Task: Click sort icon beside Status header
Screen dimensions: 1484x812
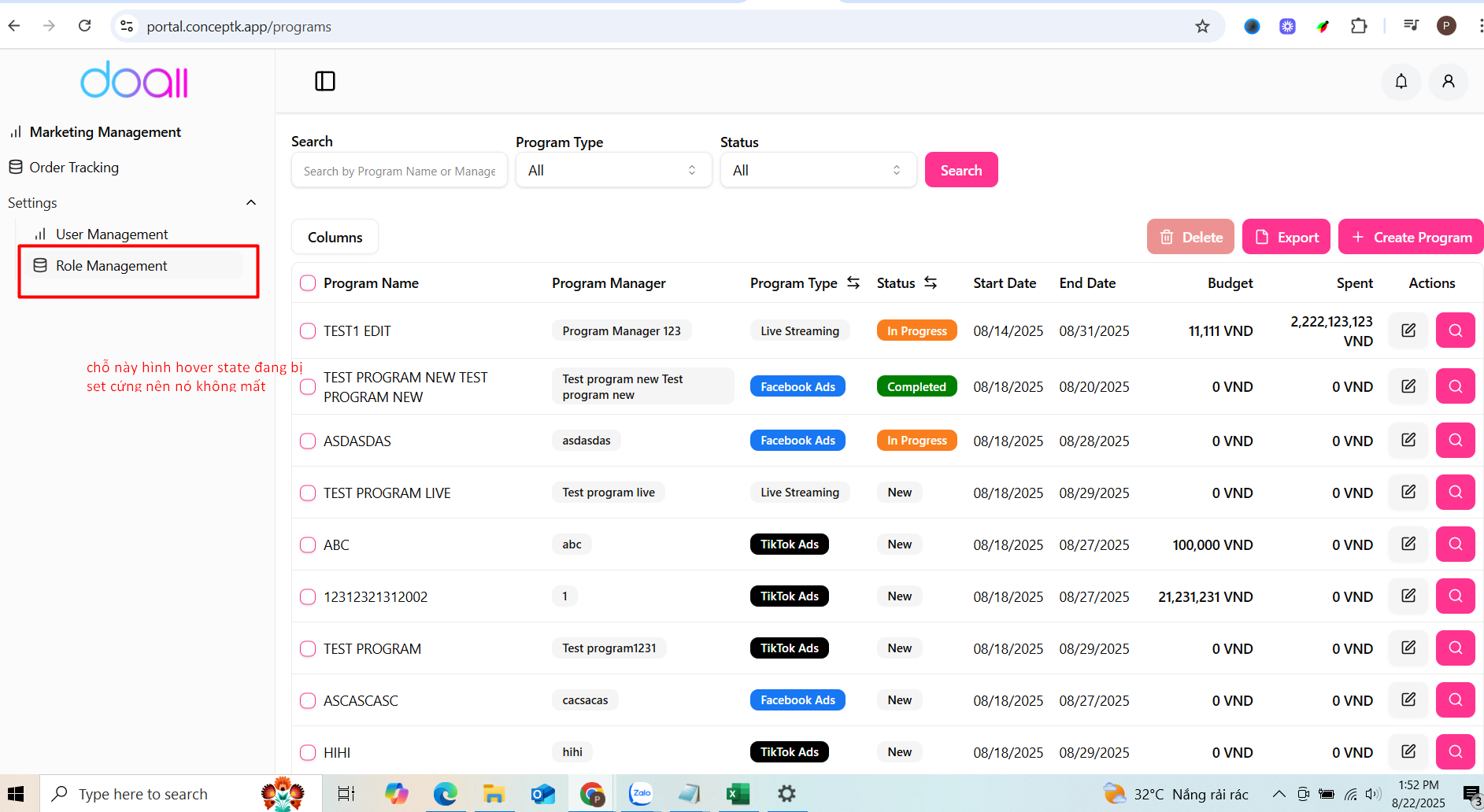Action: (x=931, y=282)
